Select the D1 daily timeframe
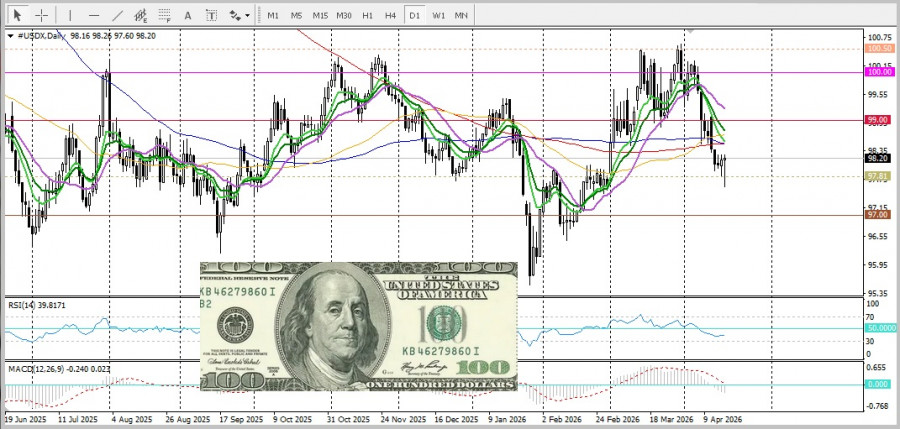This screenshot has height=429, width=900. 415,16
